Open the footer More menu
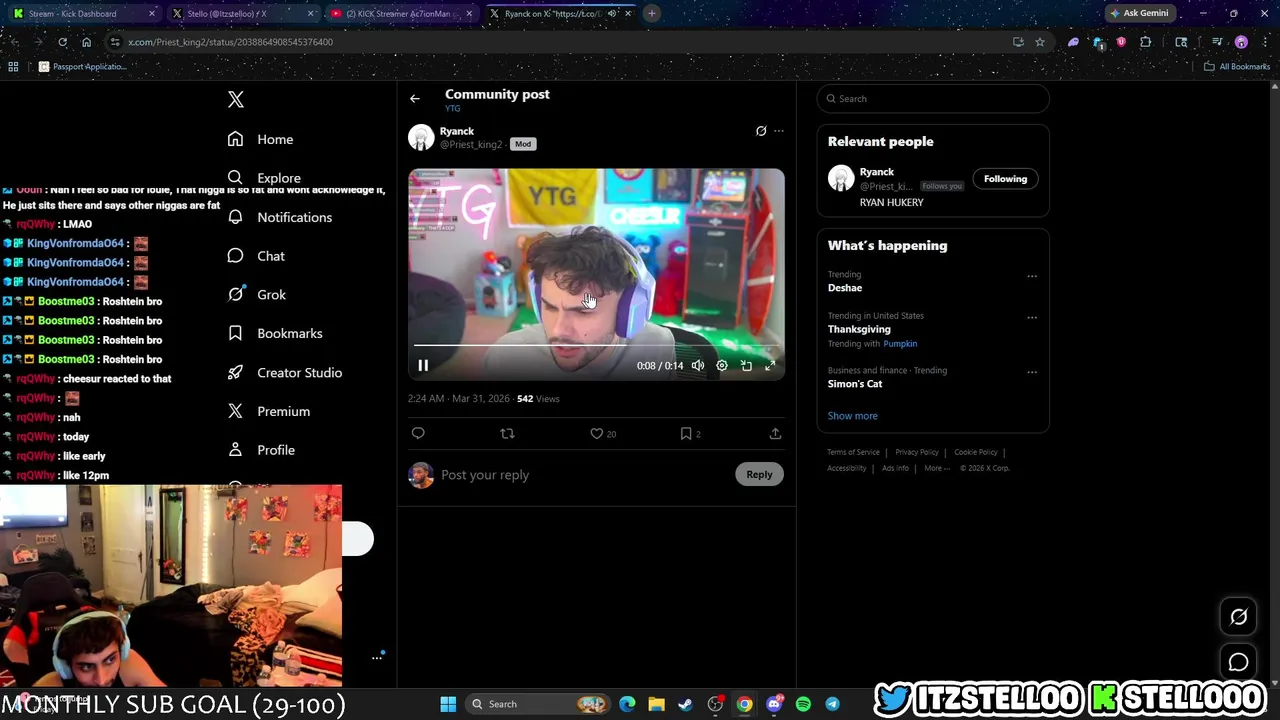This screenshot has width=1280, height=720. 937,468
